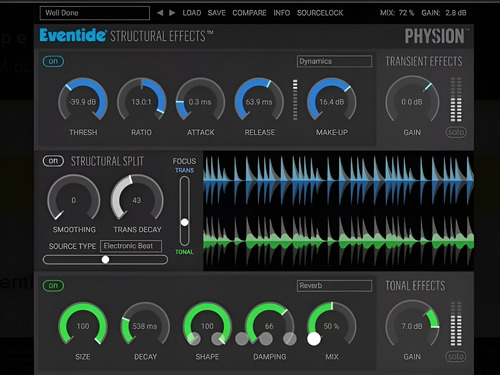This screenshot has width=500, height=375.
Task: Click the SOURCE TYPE label
Action: click(72, 246)
